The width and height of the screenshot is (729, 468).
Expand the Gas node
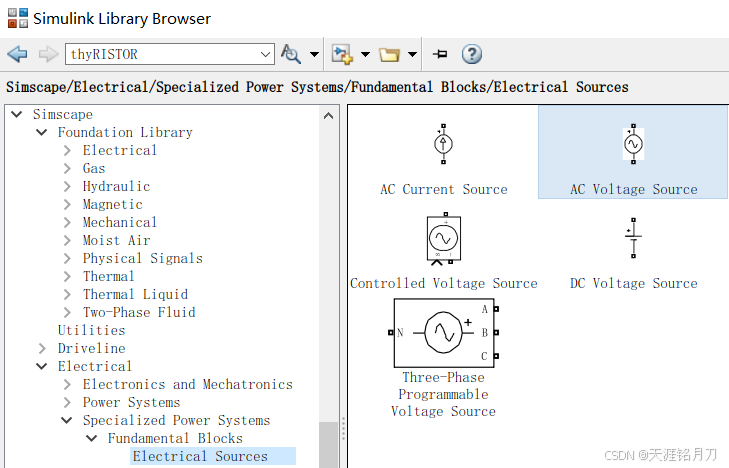click(x=67, y=169)
